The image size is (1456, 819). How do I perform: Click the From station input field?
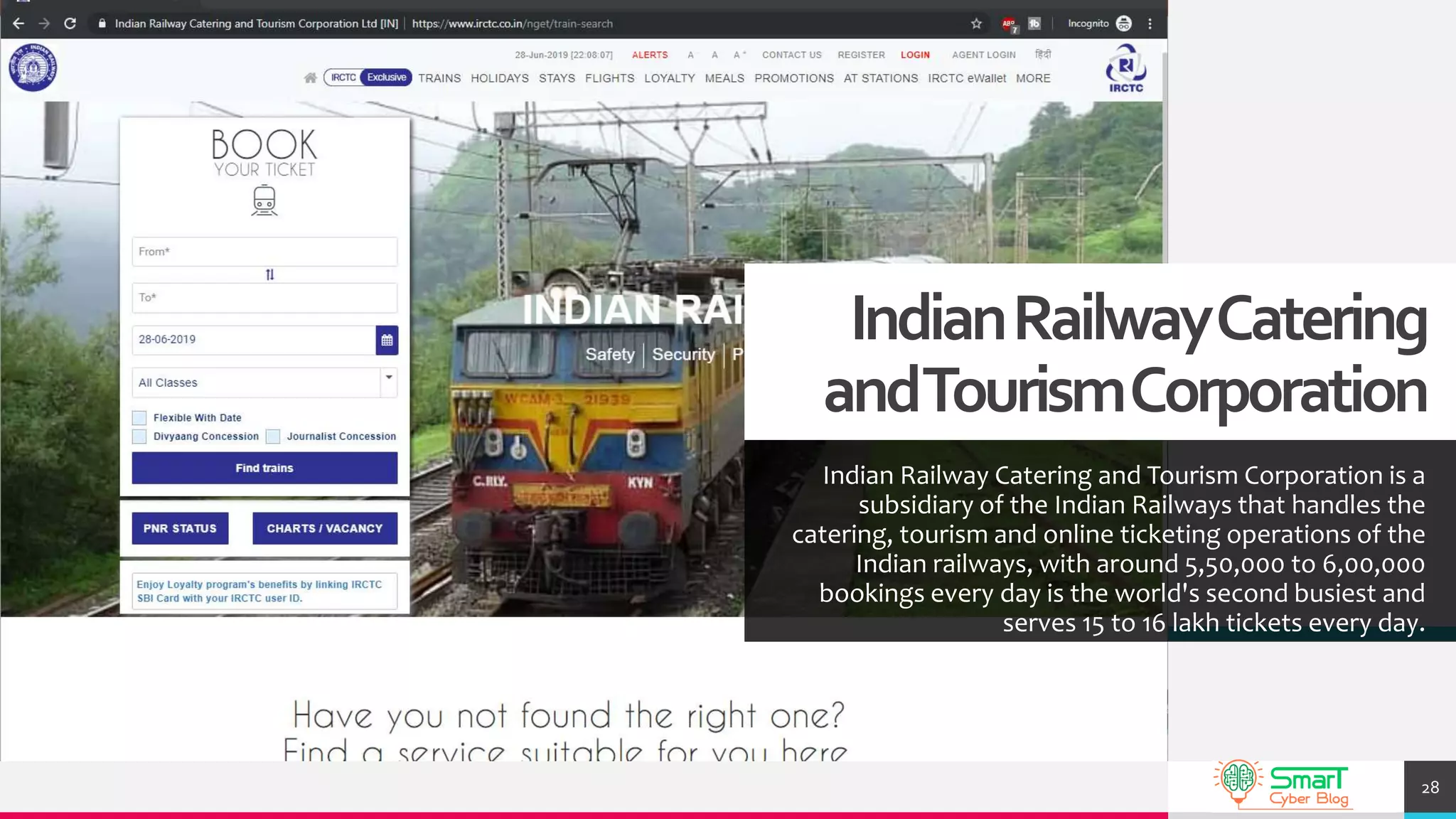(264, 252)
